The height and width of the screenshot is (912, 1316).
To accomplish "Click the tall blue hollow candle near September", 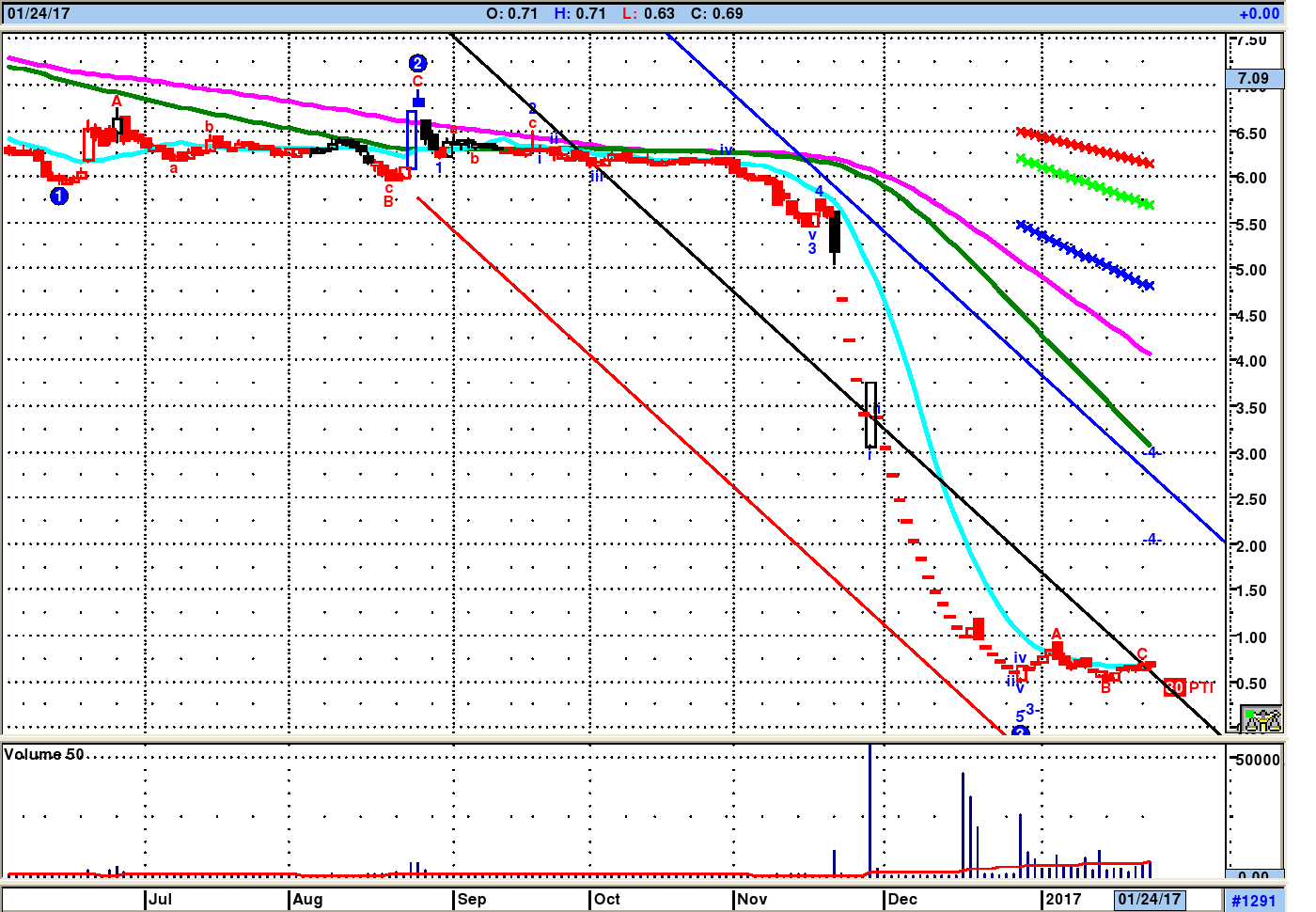I will (411, 140).
